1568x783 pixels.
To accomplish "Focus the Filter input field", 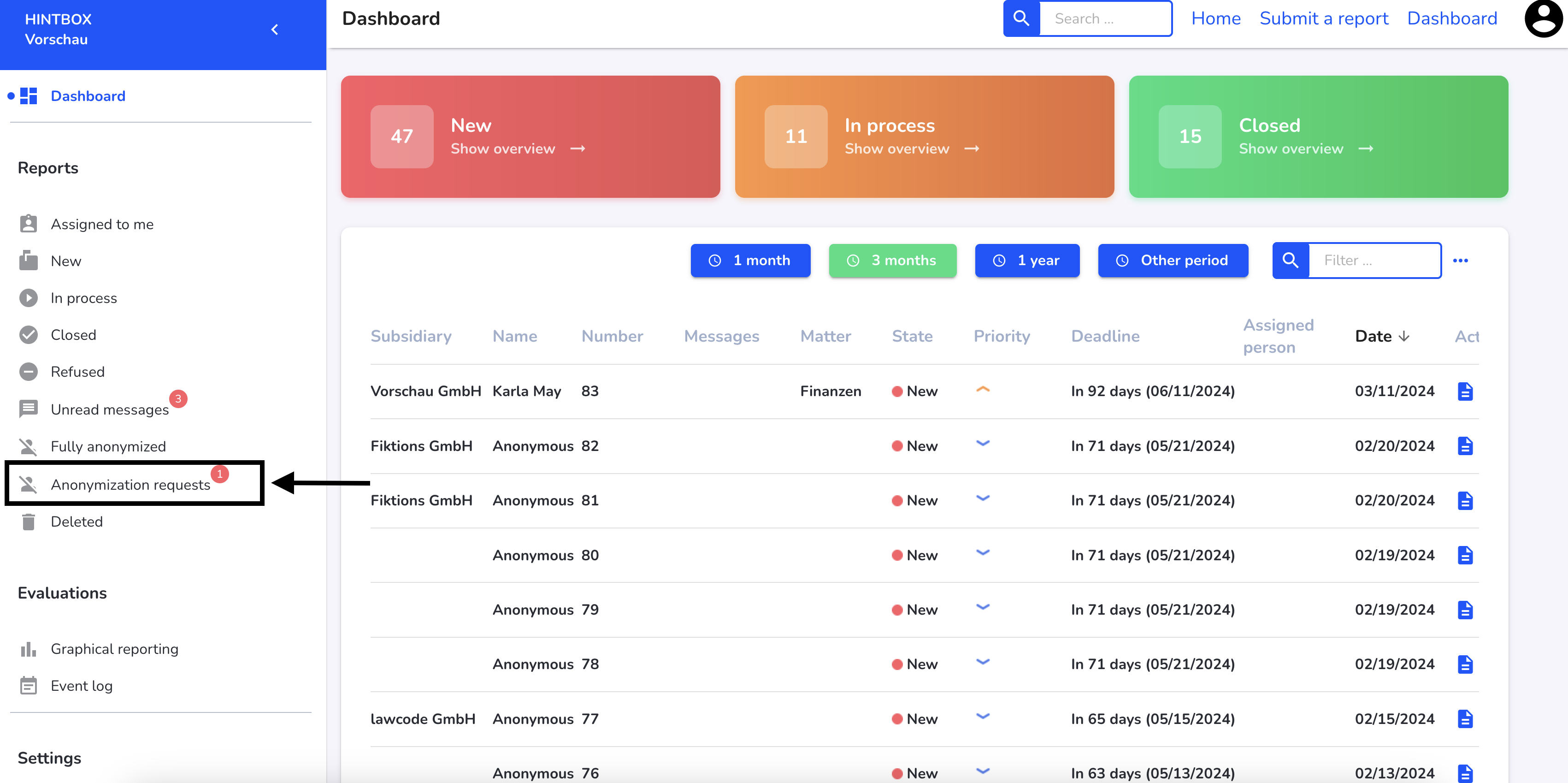I will pyautogui.click(x=1374, y=261).
